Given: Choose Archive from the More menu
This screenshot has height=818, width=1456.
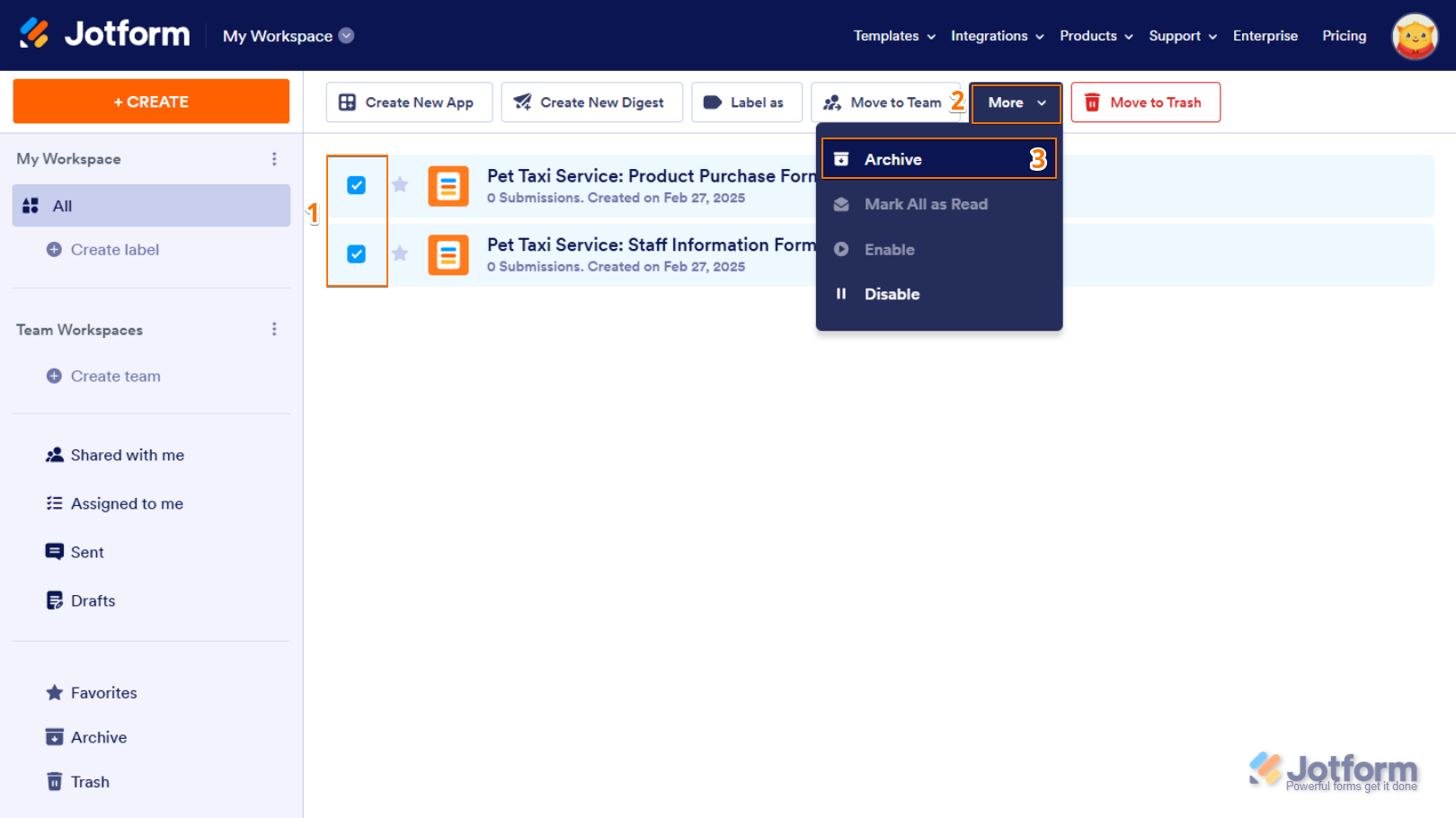Looking at the screenshot, I should pos(939,159).
